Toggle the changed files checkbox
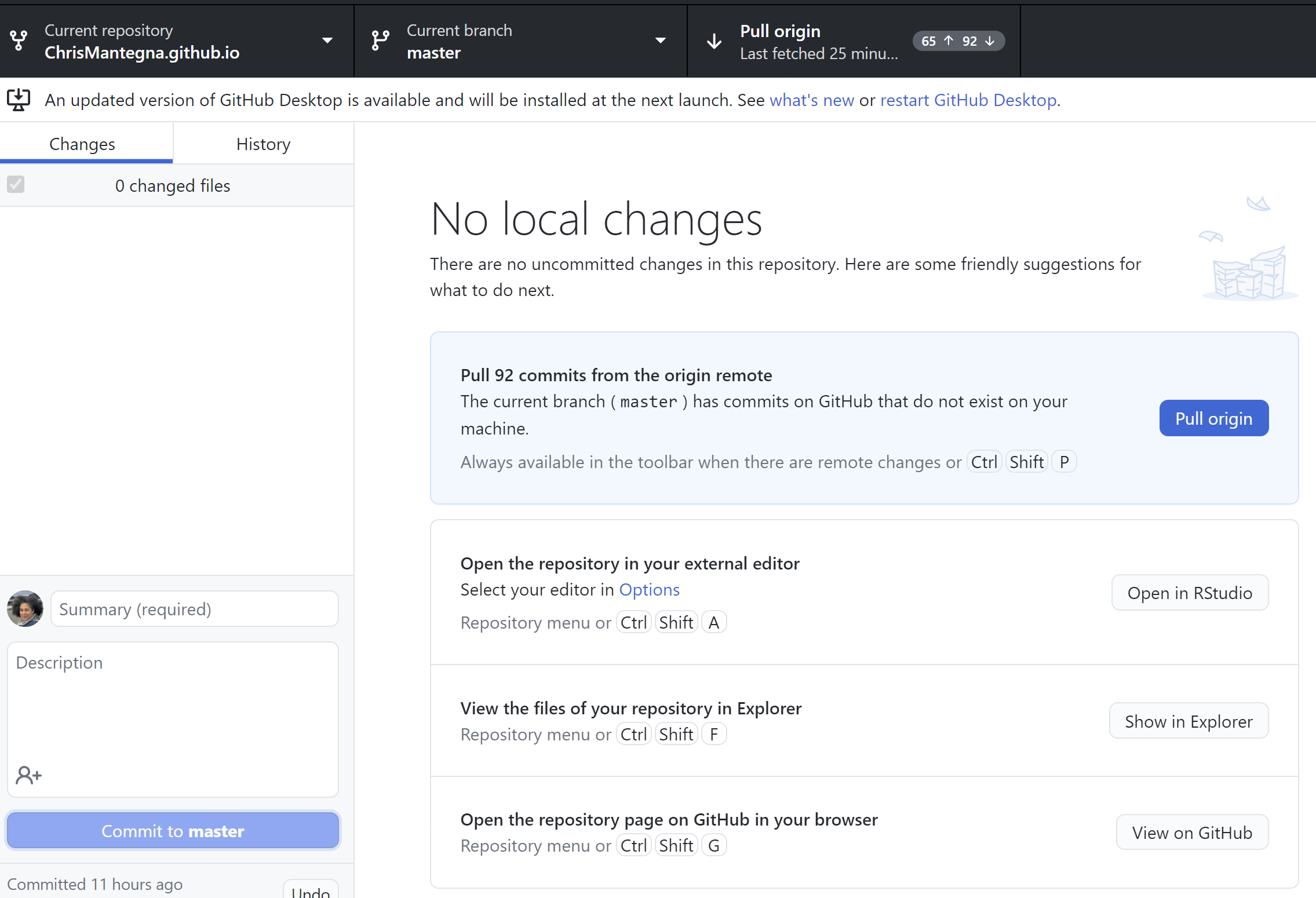The height and width of the screenshot is (898, 1316). [x=16, y=184]
